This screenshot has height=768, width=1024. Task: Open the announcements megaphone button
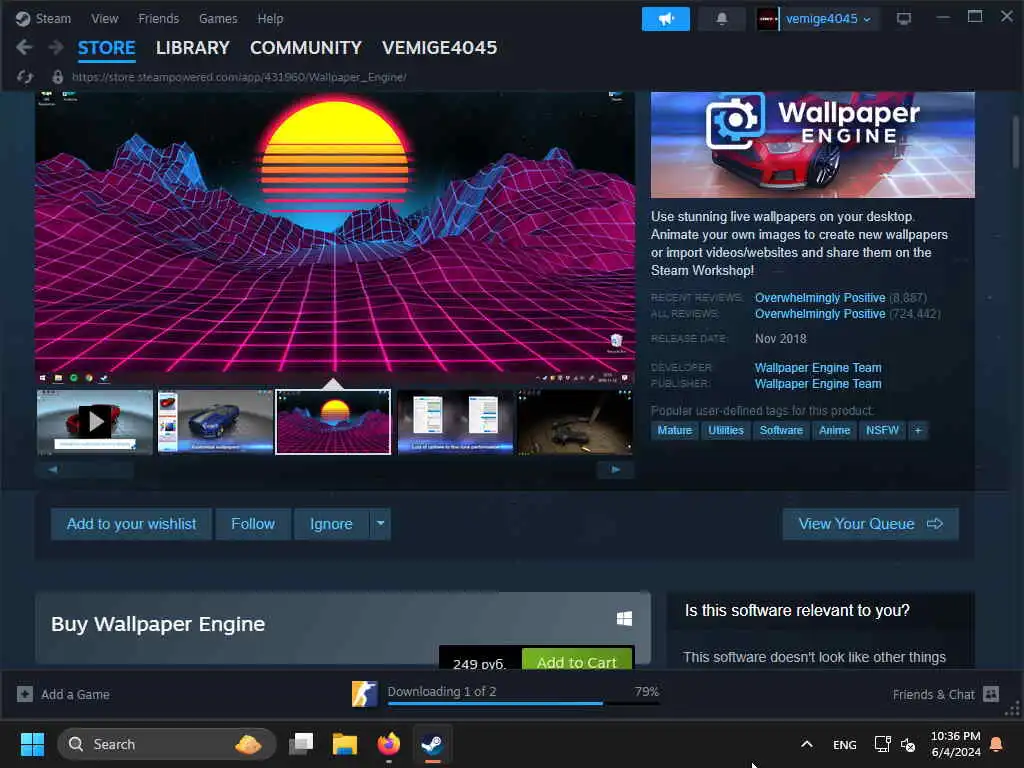point(665,19)
